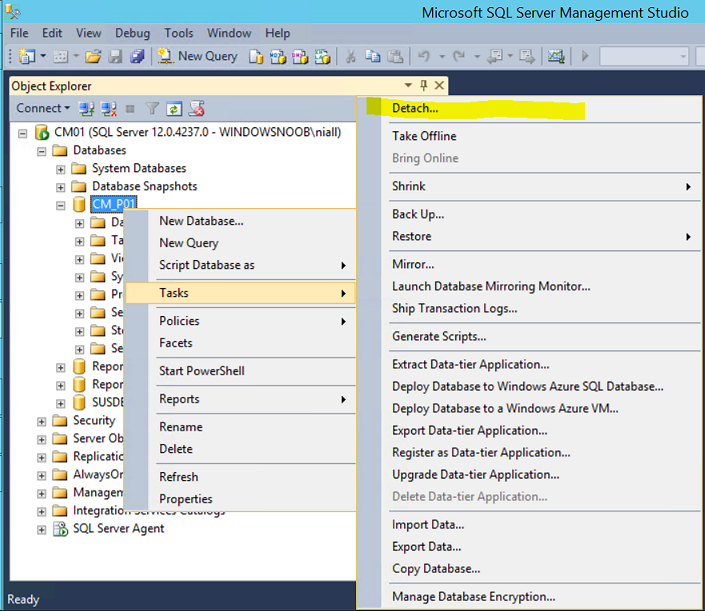Close the Object Explorer panel
705x611 pixels.
click(440, 85)
